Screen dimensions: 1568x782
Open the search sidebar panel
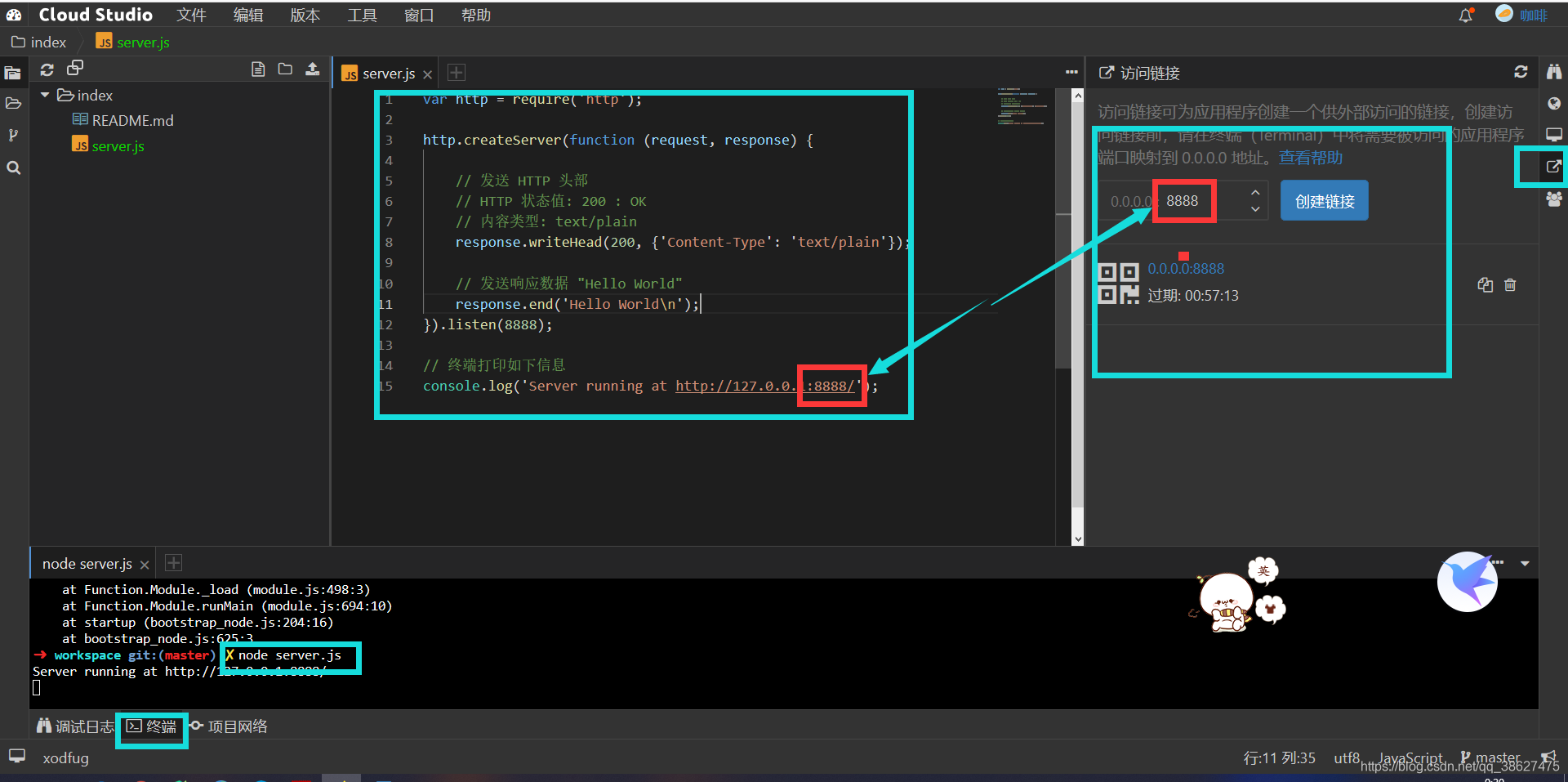point(13,168)
